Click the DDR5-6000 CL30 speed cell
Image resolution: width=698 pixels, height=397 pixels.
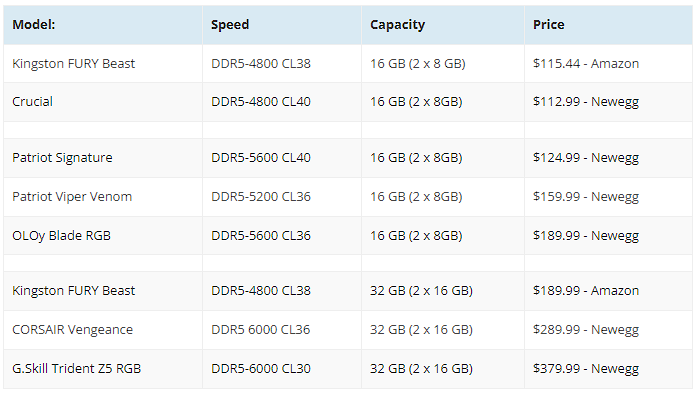[282, 369]
